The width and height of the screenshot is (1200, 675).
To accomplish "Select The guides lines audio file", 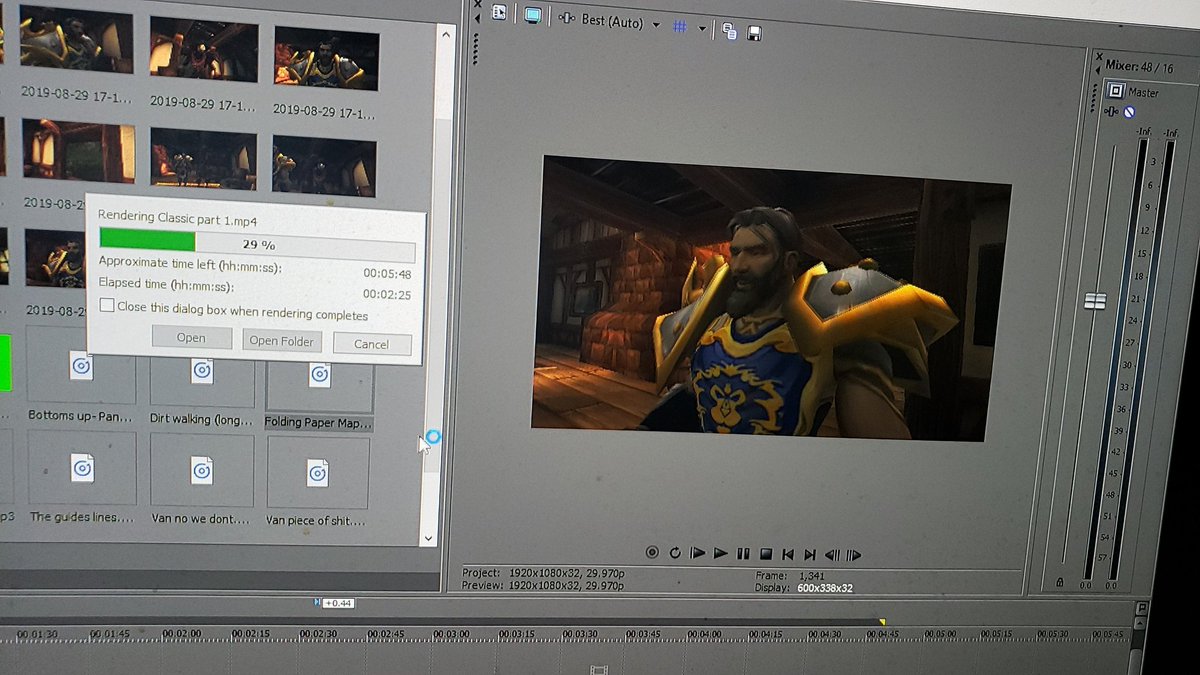I will tap(81, 480).
